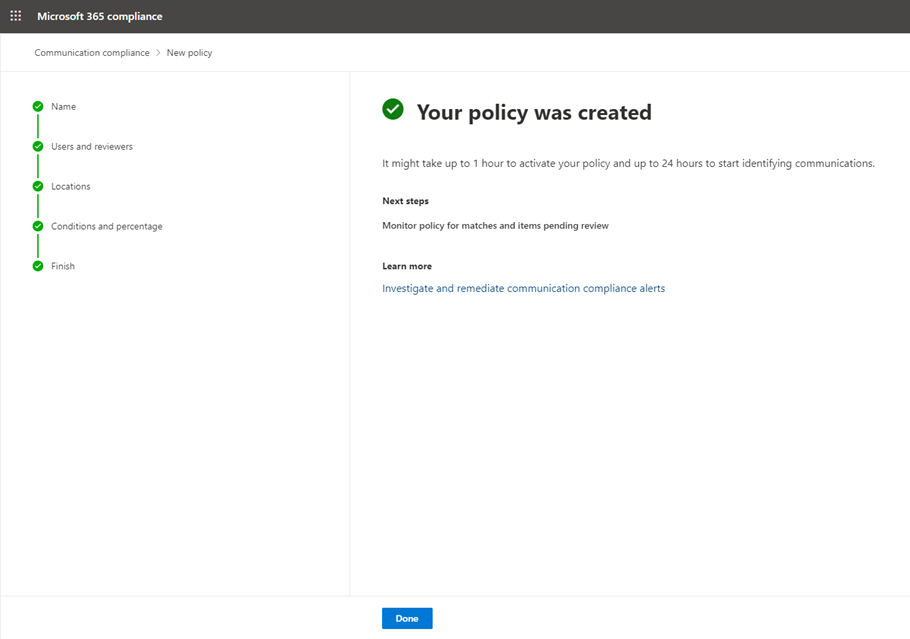Viewport: 910px width, 639px height.
Task: Click the large green success checkmark icon
Action: click(x=393, y=109)
